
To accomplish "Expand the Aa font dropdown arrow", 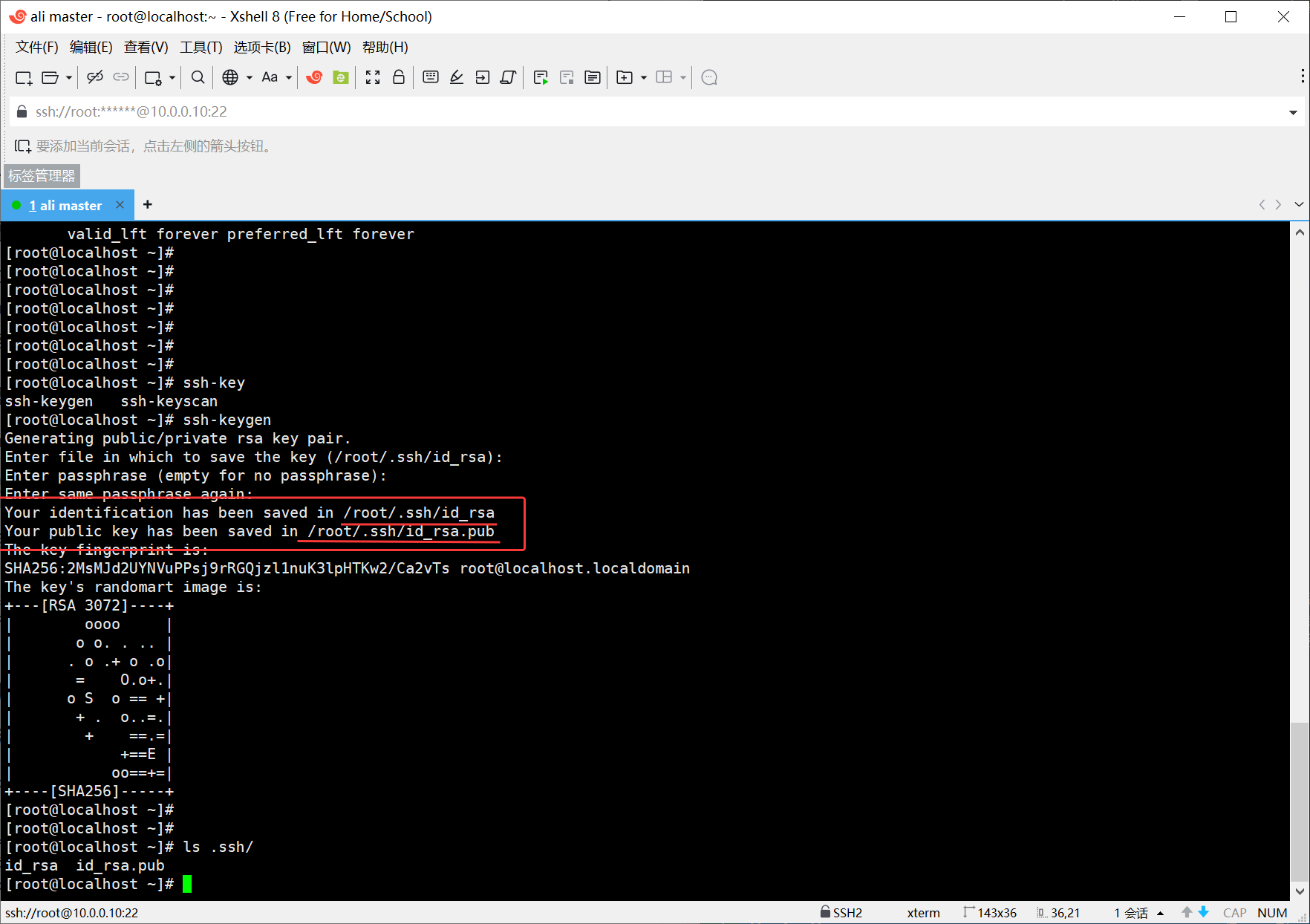I will click(289, 77).
